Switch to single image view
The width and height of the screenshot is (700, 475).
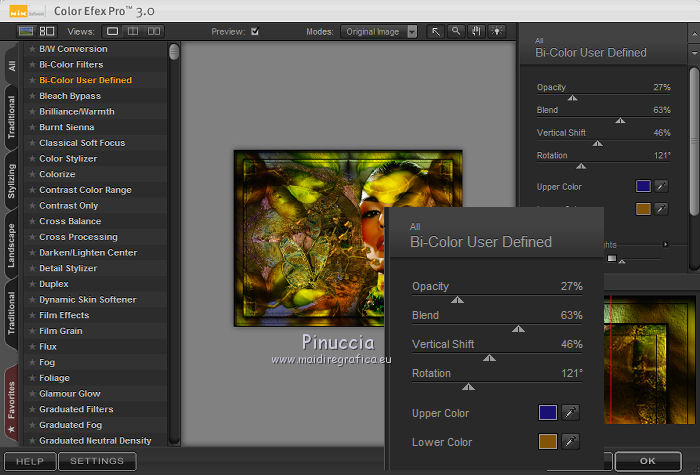tap(113, 31)
